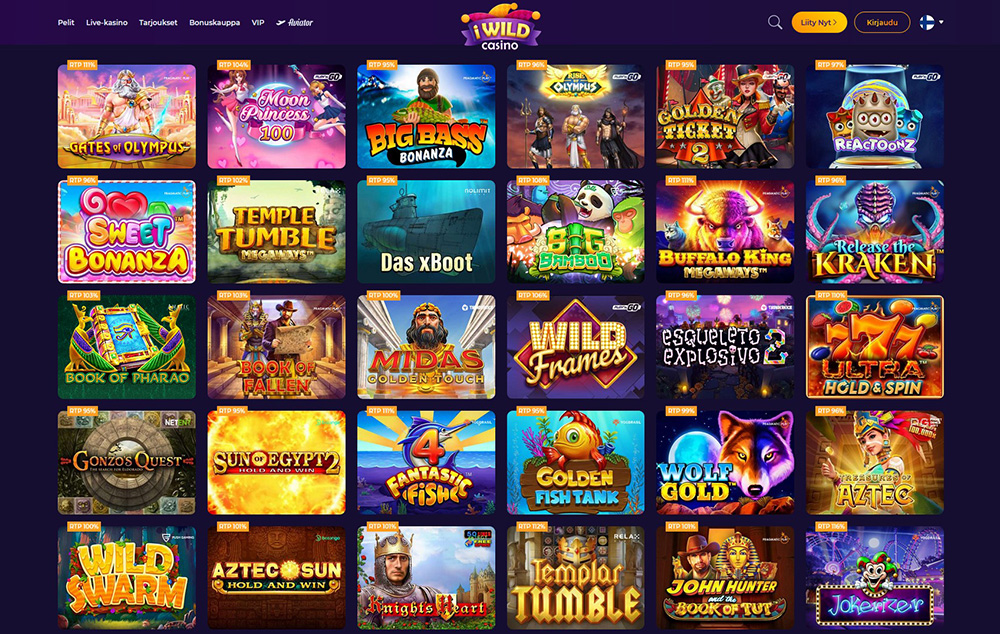This screenshot has width=1000, height=634.
Task: Open the Pelit menu
Action: click(x=66, y=22)
